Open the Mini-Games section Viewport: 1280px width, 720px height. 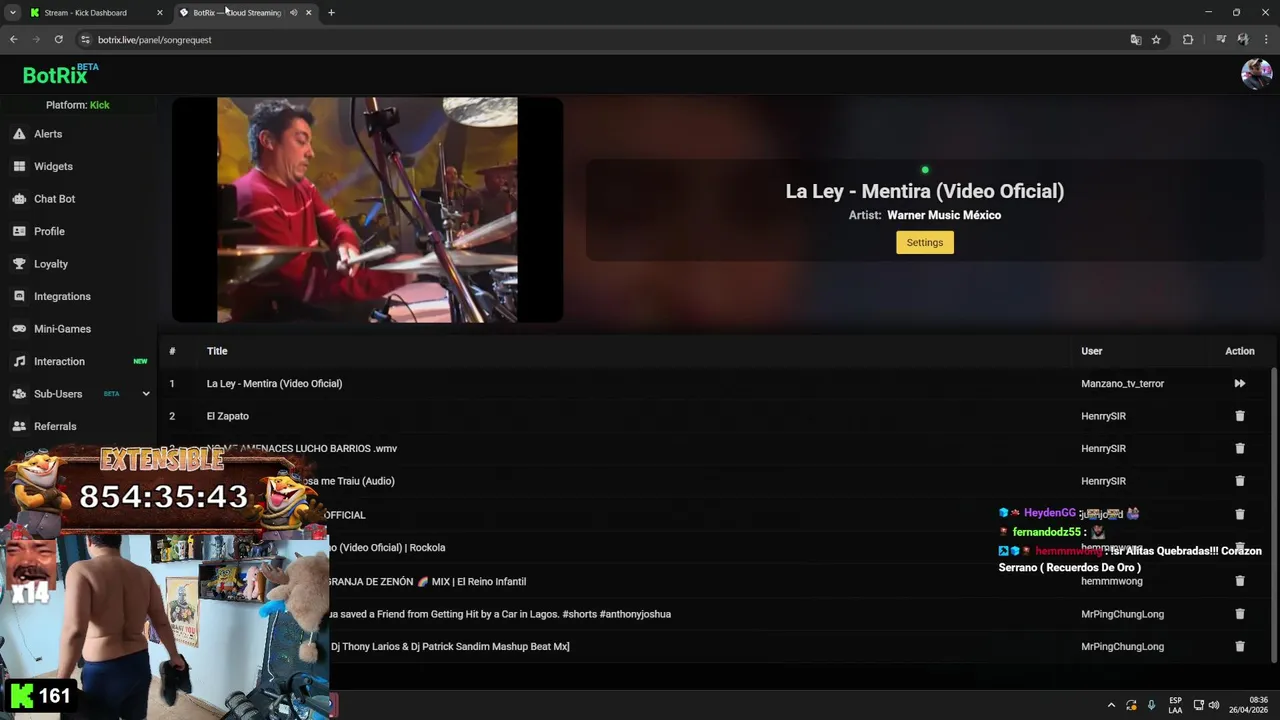(x=62, y=329)
